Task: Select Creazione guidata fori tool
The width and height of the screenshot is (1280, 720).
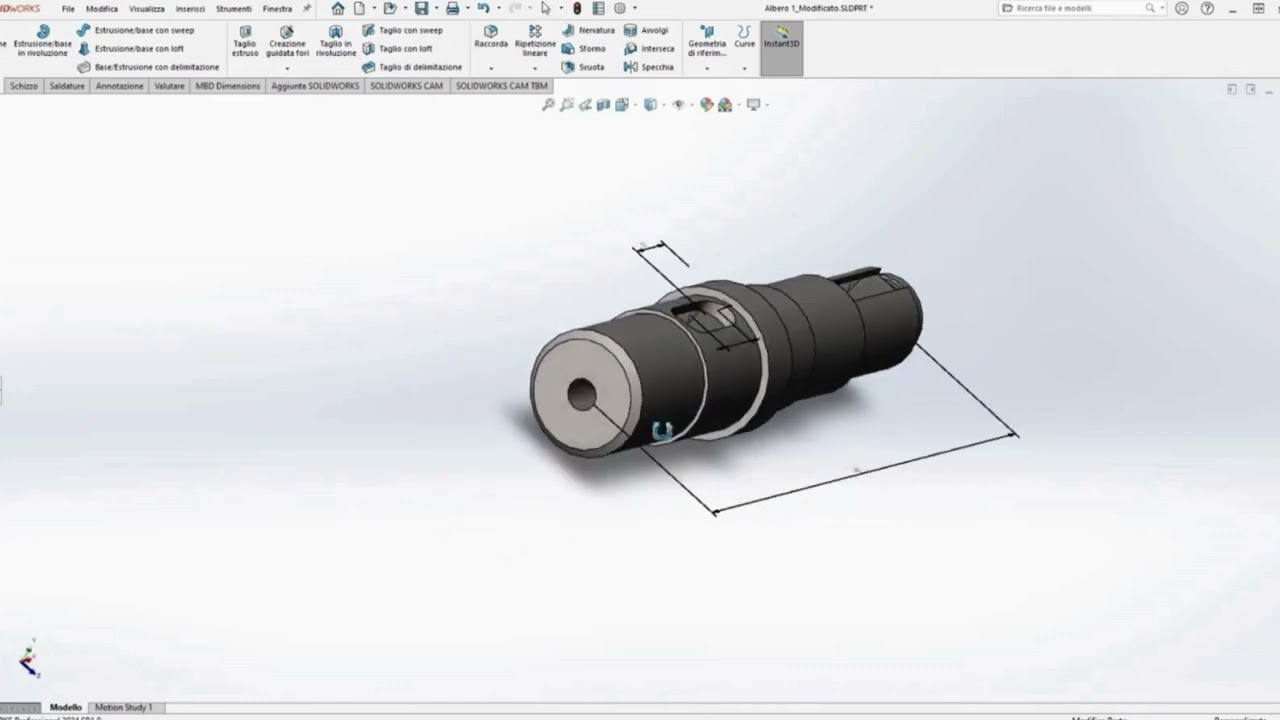Action: [x=287, y=41]
